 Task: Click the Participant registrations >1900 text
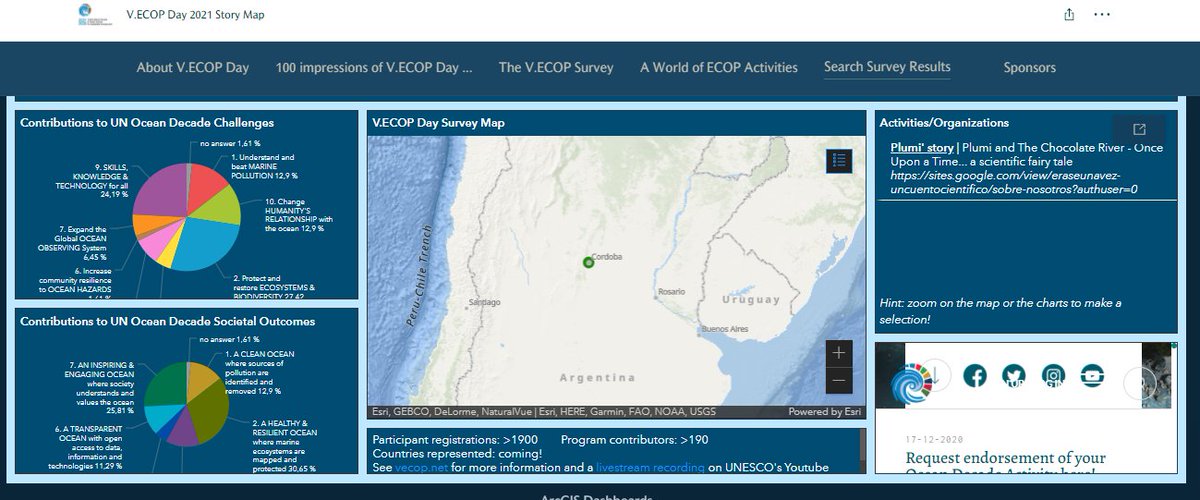pos(455,439)
